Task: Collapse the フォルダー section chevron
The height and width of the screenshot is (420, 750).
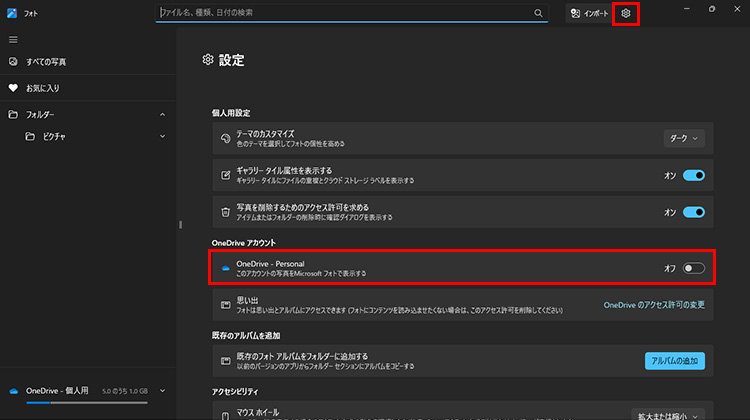Action: tap(162, 114)
